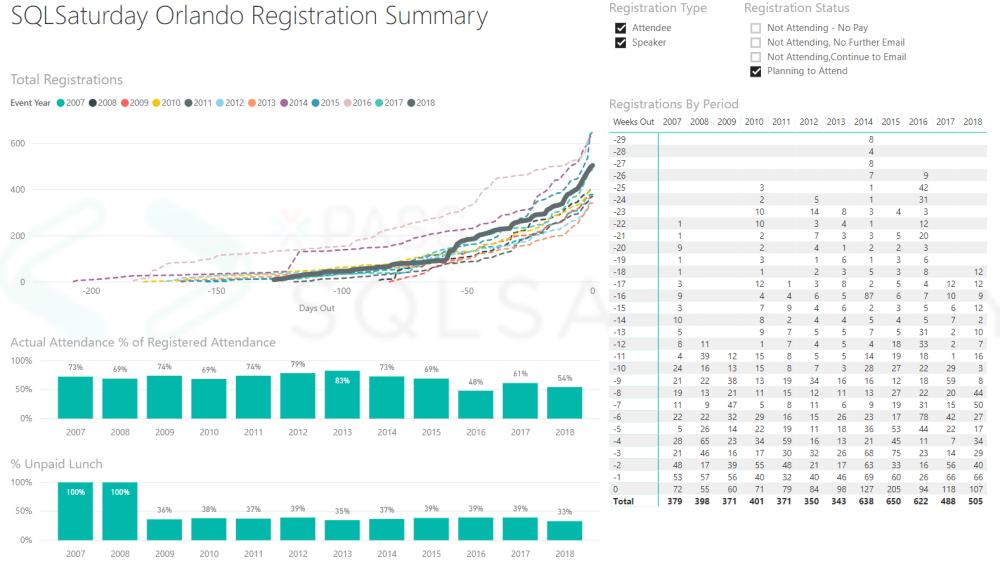Check Not Attending, No Further Email
The height and width of the screenshot is (562, 1000).
click(756, 43)
